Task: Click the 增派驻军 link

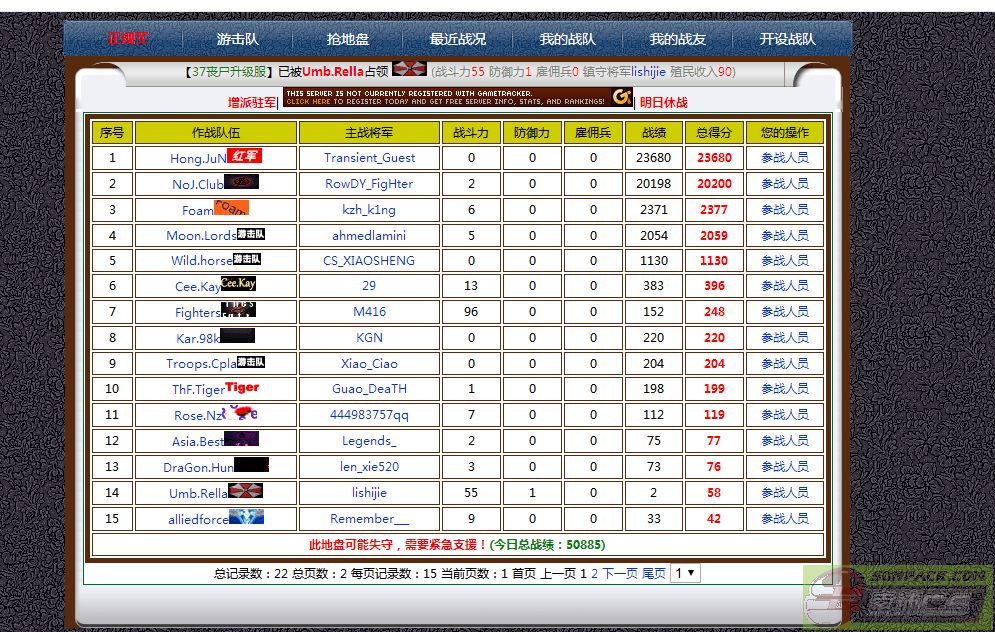Action: pyautogui.click(x=252, y=102)
